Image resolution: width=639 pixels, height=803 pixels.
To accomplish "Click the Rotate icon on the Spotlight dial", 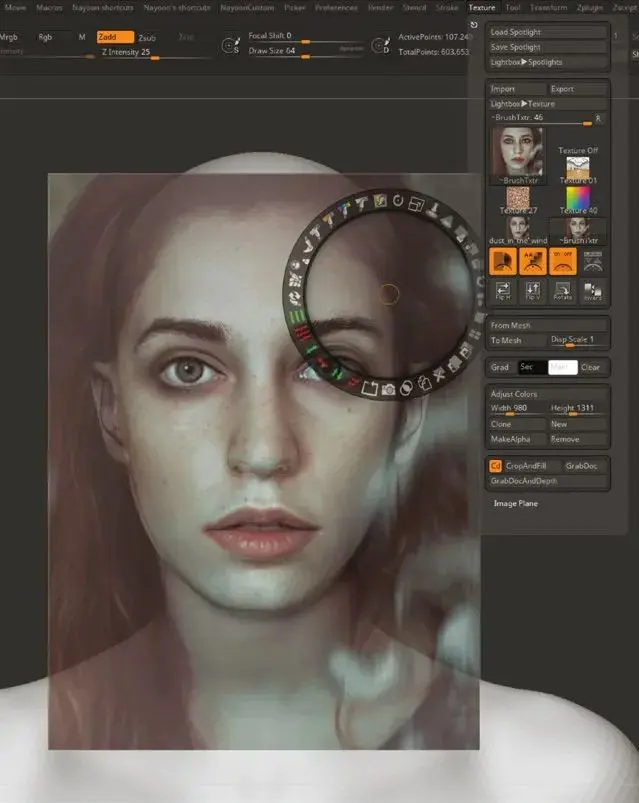I will [x=398, y=201].
